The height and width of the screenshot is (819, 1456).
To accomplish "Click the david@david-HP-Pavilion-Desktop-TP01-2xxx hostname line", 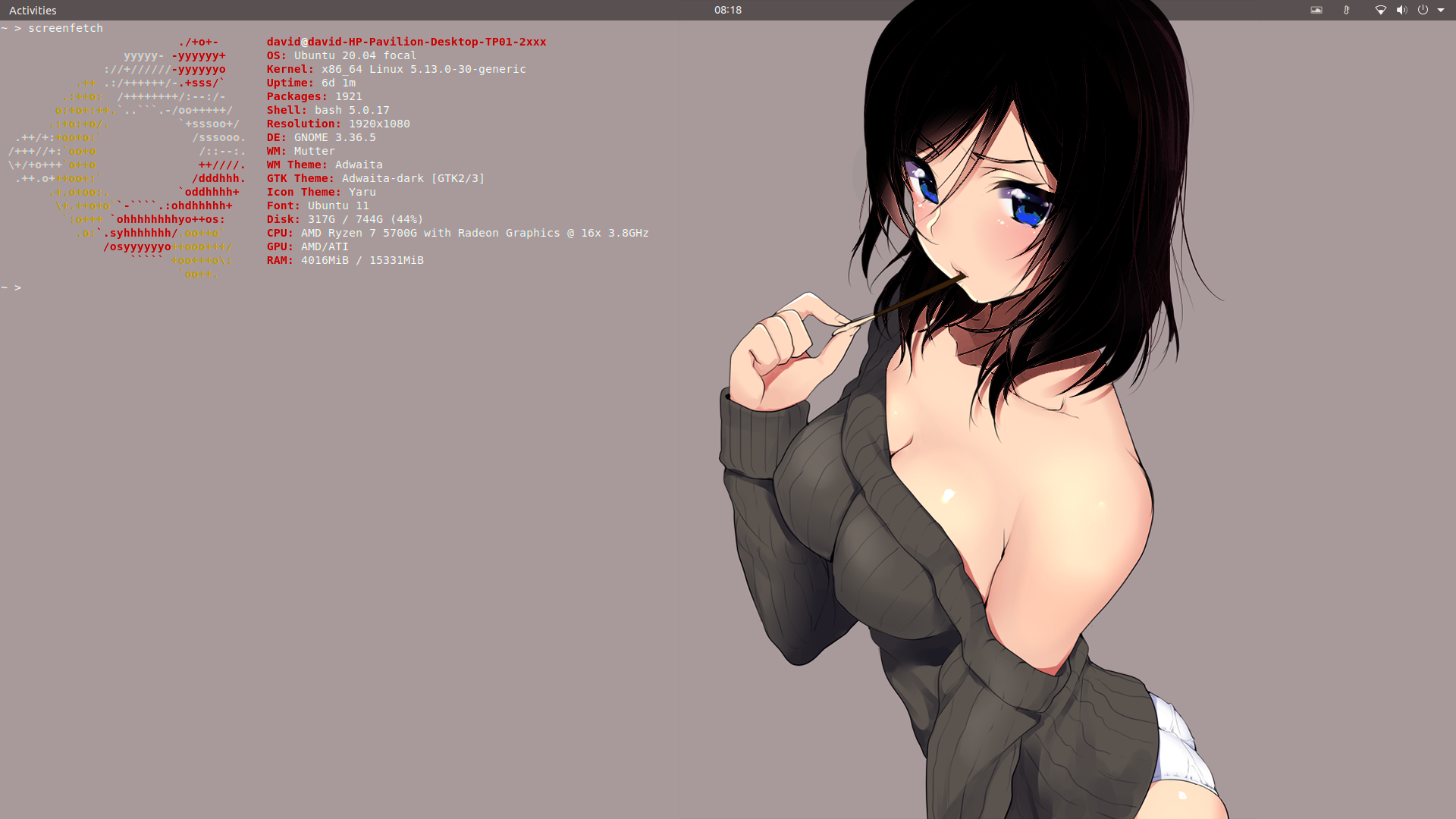I will tap(406, 42).
